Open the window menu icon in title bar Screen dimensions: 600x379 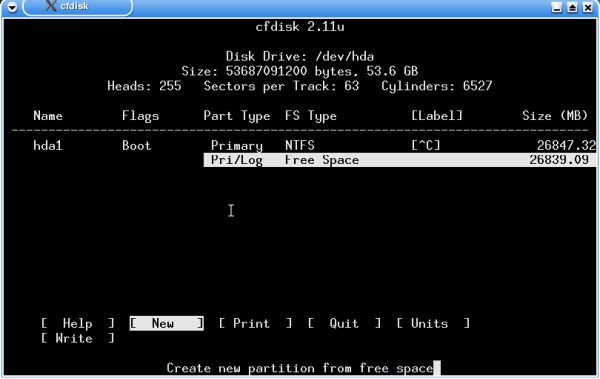click(12, 7)
